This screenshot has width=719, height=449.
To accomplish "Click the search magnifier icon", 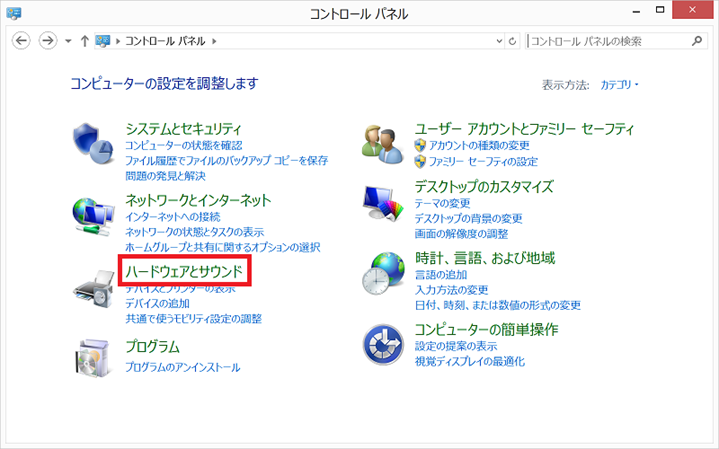I will tap(697, 41).
